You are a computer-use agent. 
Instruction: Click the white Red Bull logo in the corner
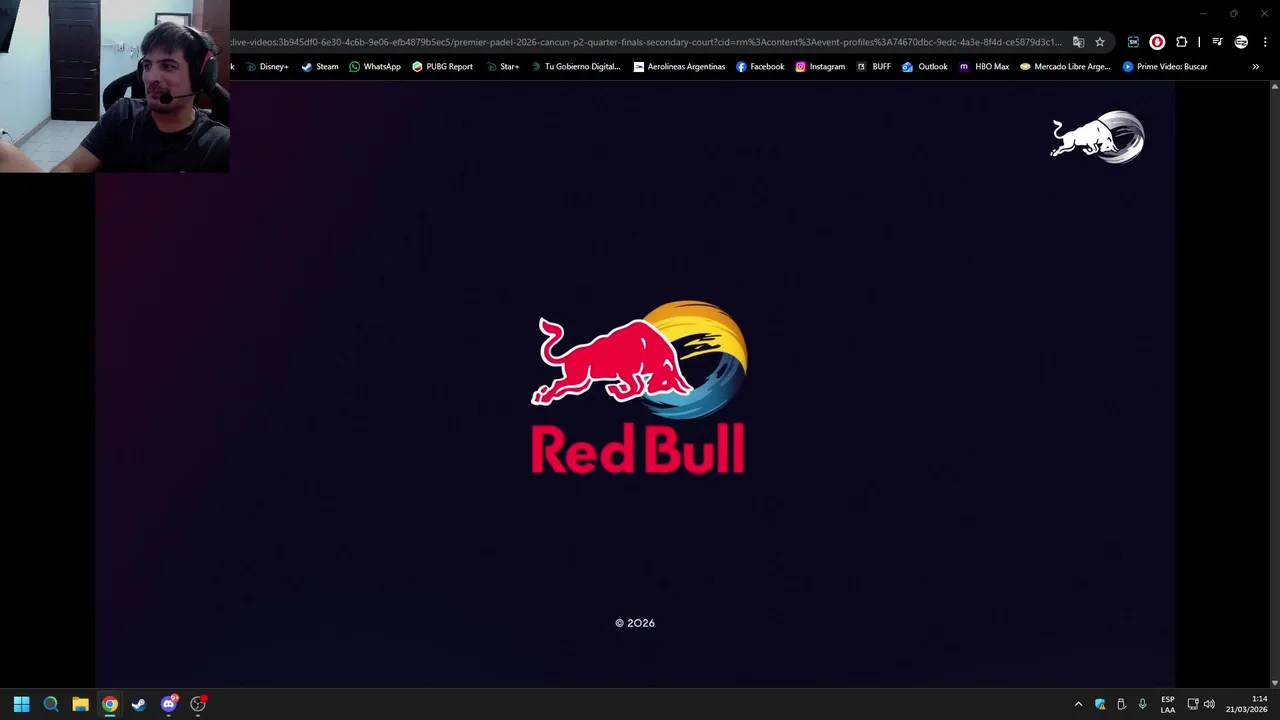pyautogui.click(x=1097, y=137)
